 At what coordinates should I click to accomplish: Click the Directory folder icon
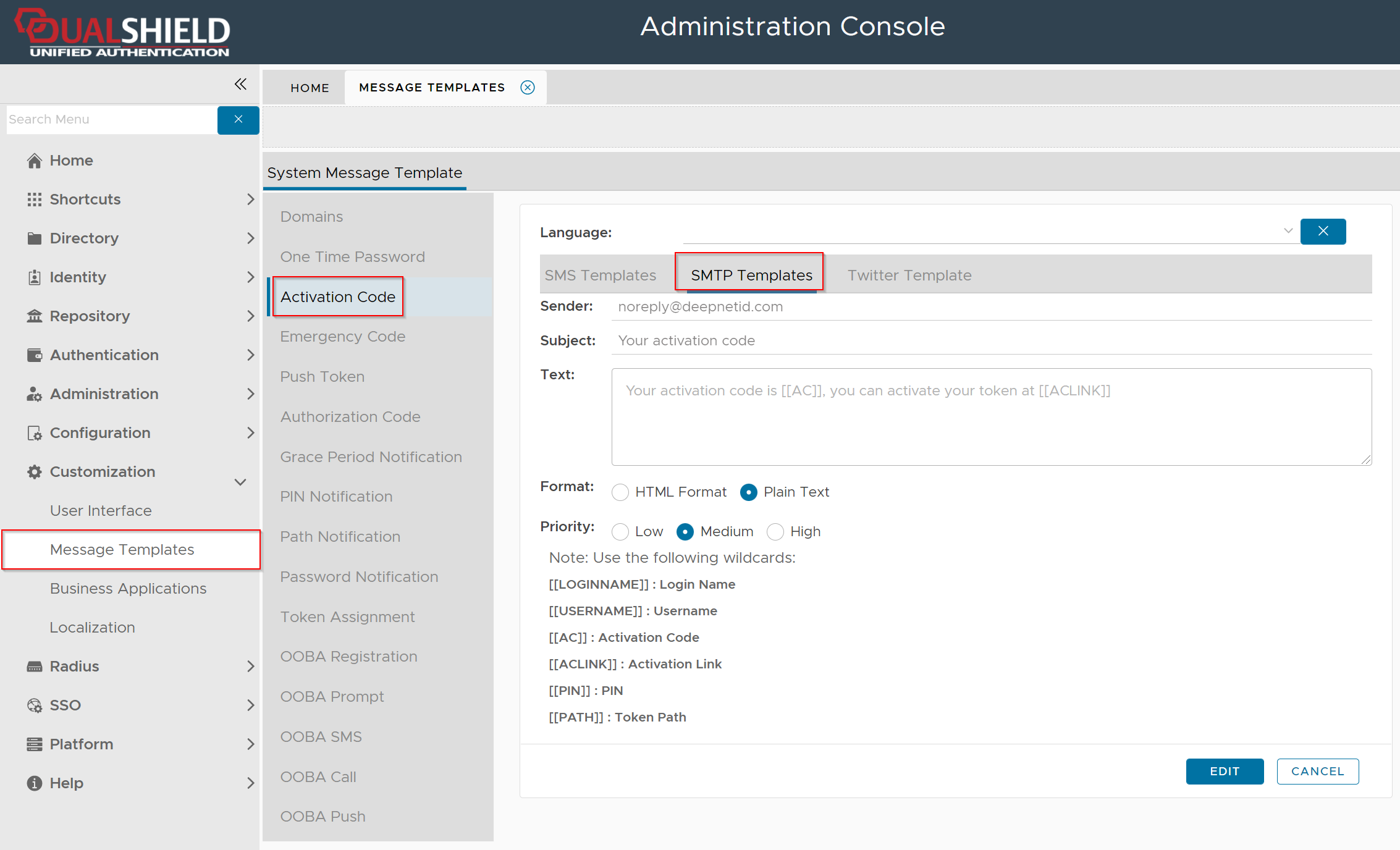(35, 238)
